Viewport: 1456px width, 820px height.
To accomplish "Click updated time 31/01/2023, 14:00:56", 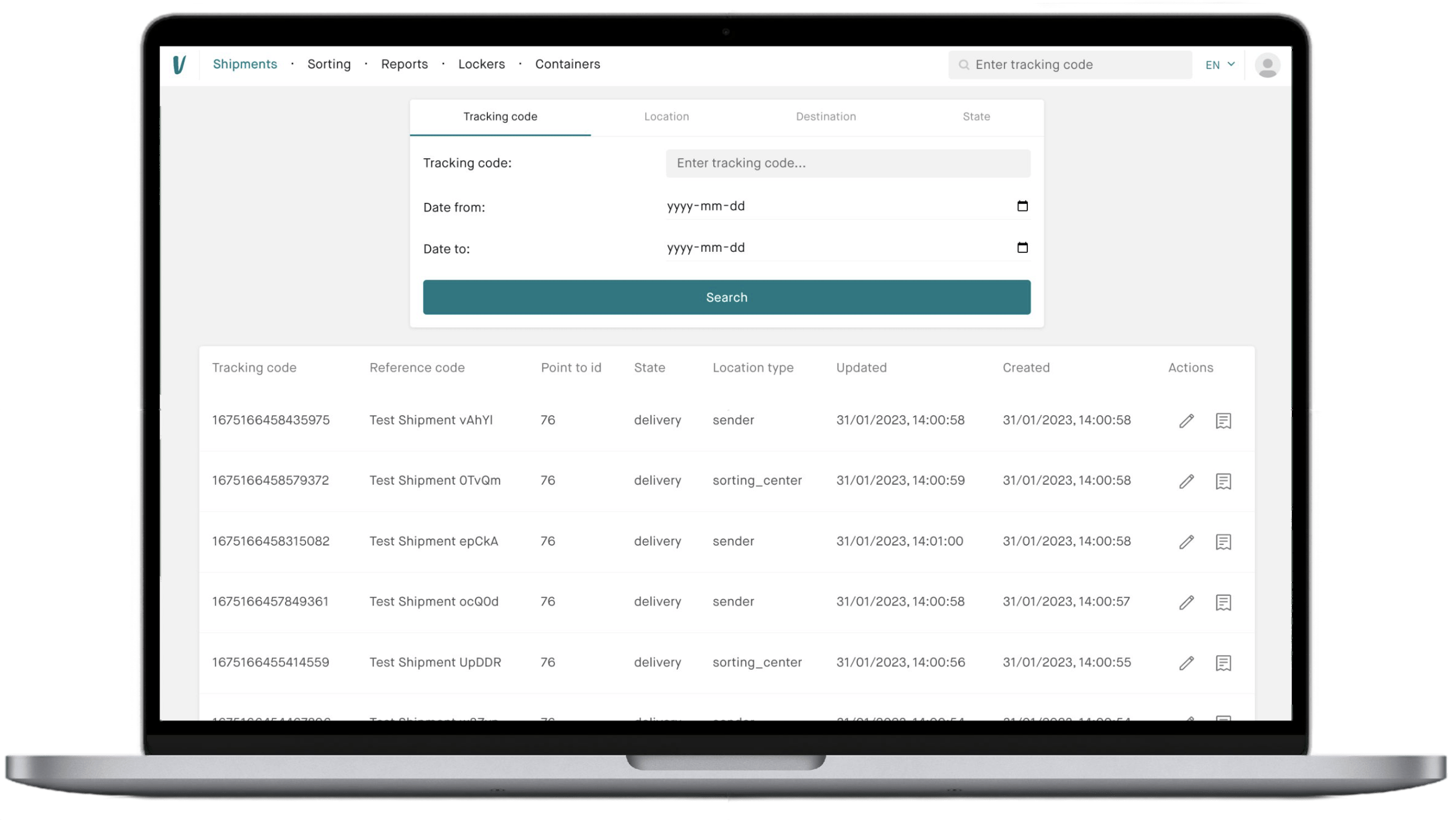I will (900, 662).
